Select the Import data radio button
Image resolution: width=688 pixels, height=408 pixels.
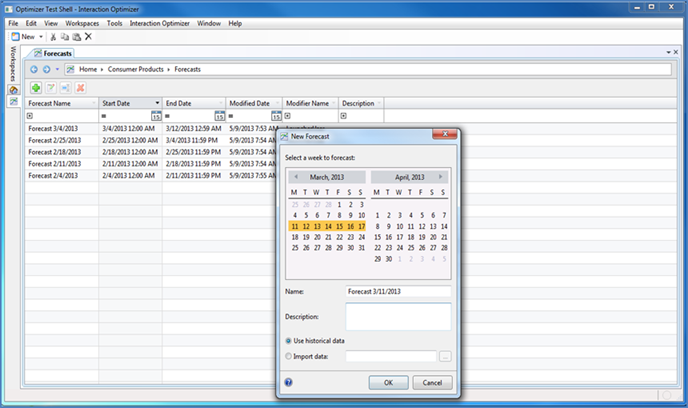(x=290, y=355)
